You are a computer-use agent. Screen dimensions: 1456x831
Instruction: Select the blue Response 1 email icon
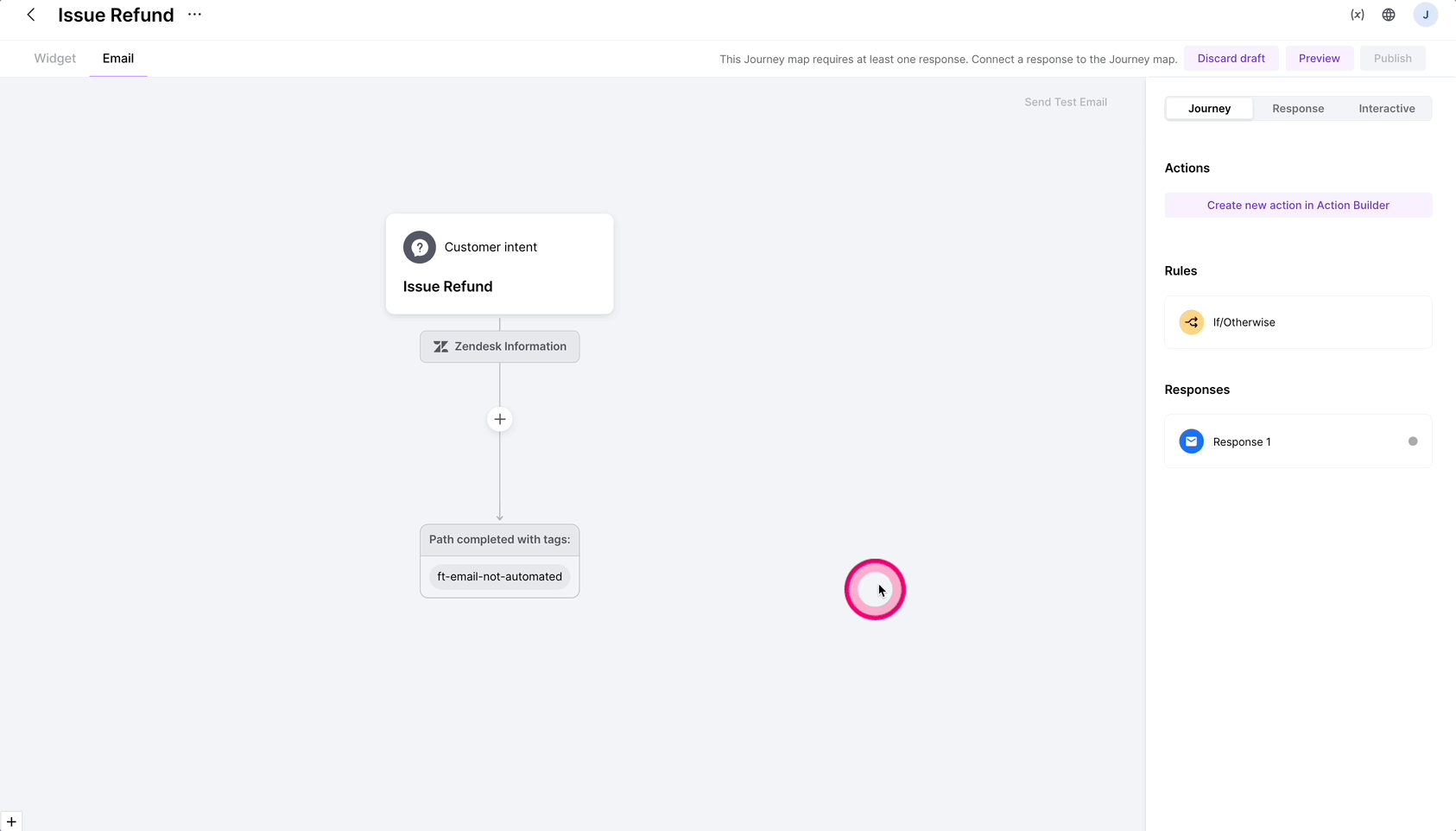point(1192,441)
